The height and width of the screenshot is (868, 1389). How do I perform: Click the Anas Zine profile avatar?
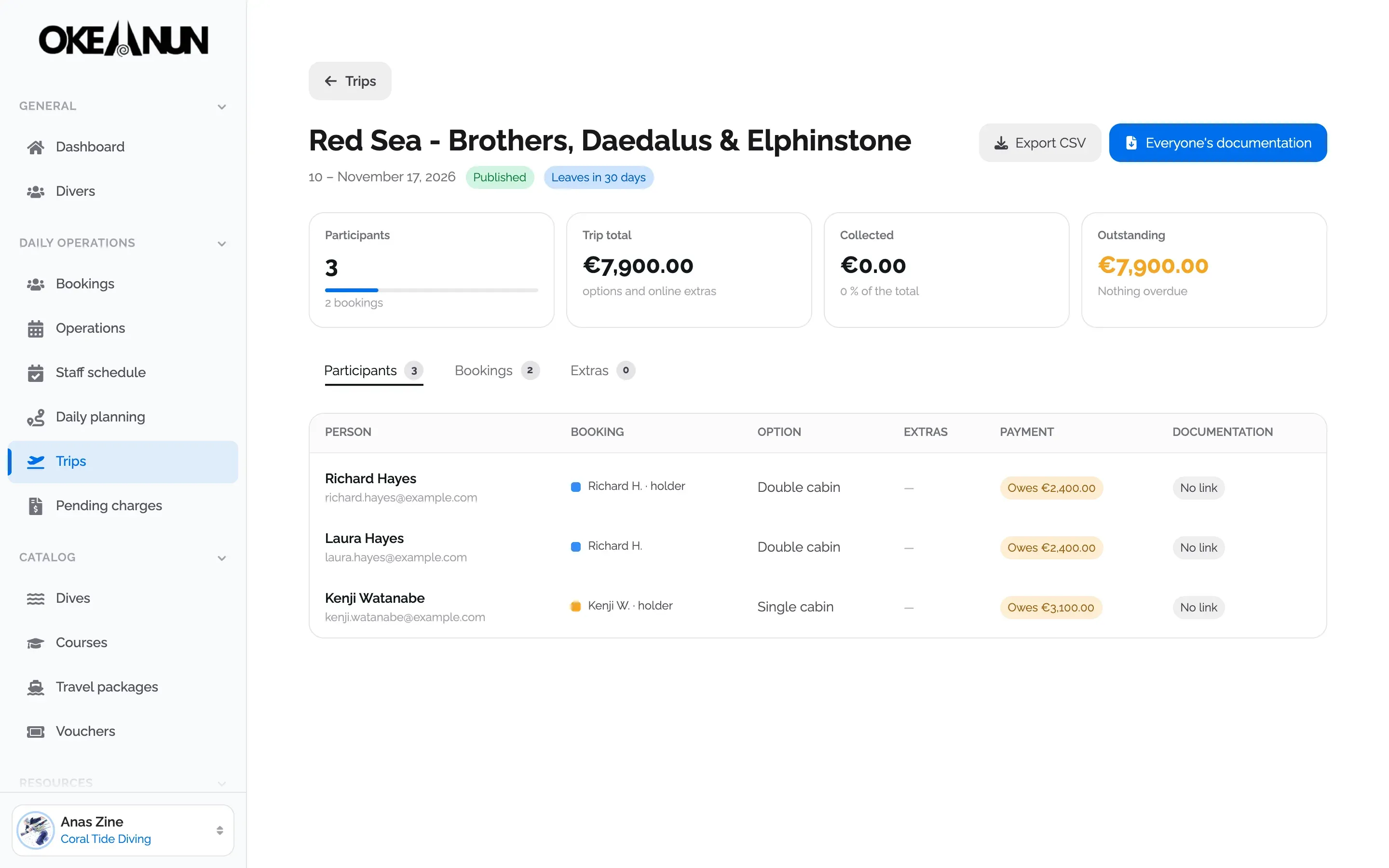pyautogui.click(x=36, y=830)
